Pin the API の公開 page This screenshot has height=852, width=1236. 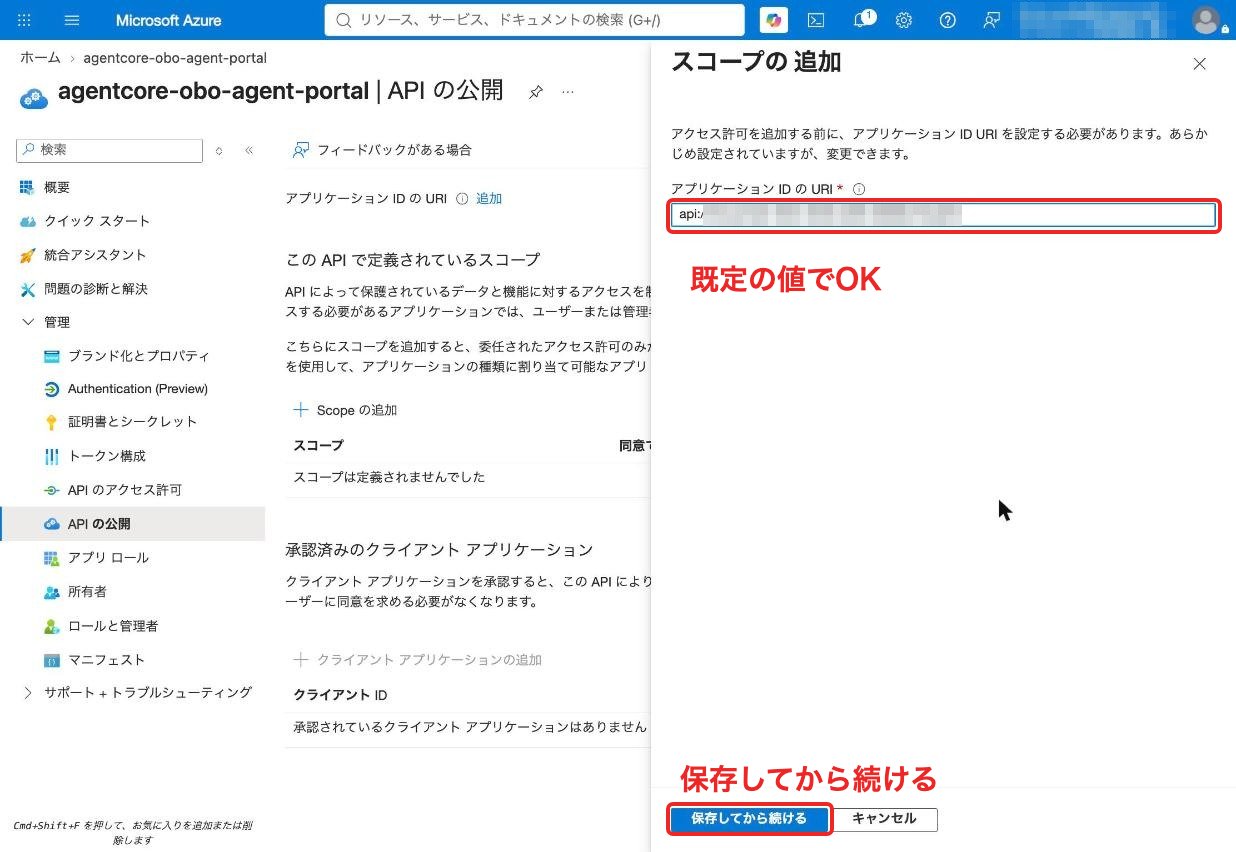pos(536,92)
